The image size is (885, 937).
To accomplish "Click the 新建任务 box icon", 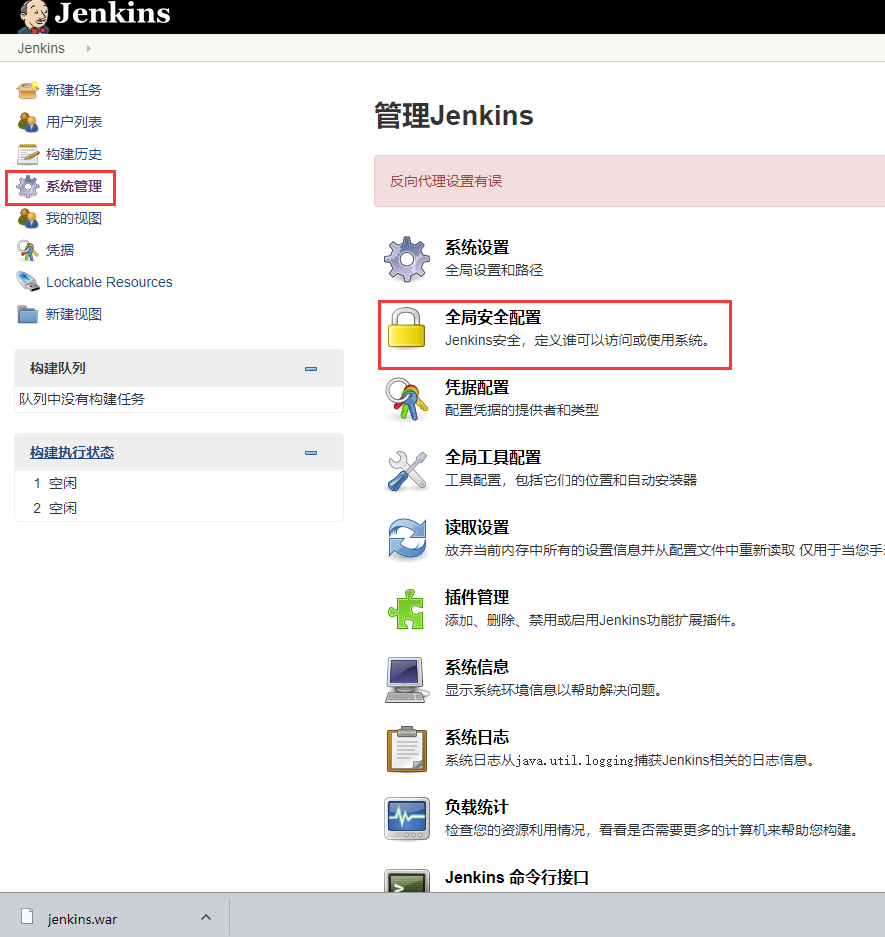I will [27, 90].
